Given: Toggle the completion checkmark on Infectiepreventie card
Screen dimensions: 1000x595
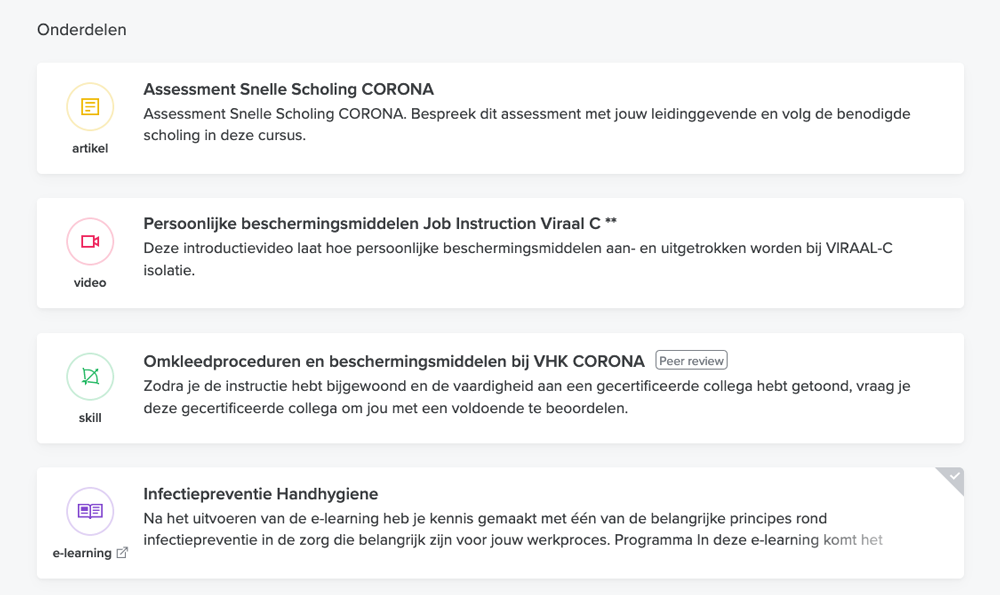Looking at the screenshot, I should [x=951, y=477].
